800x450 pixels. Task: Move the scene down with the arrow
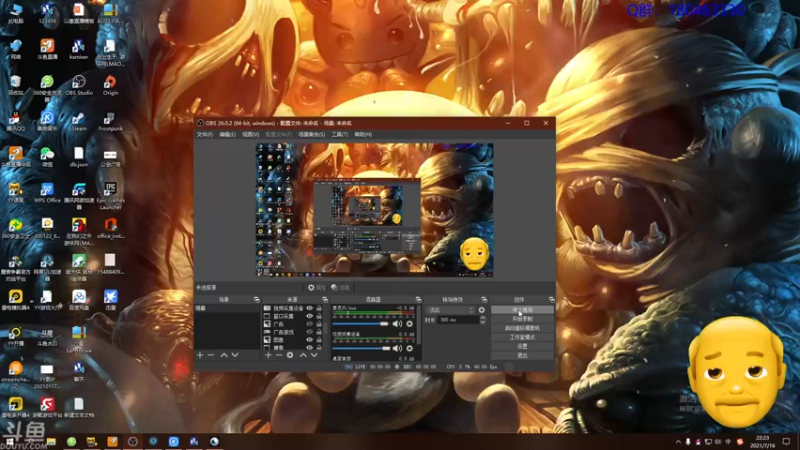235,355
